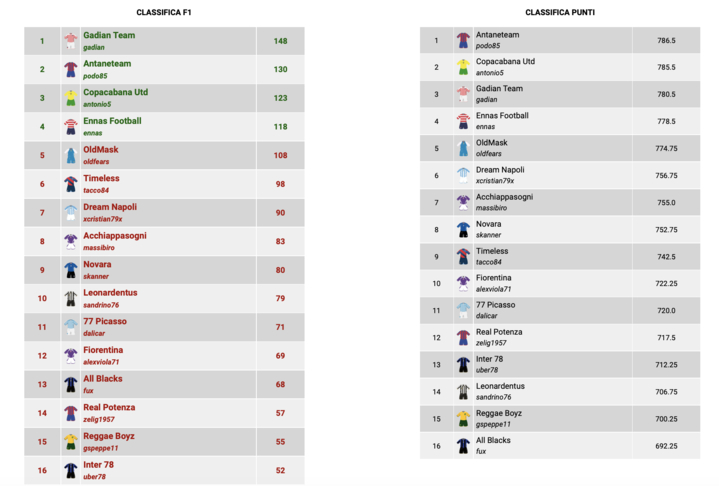Click Ennas Football jersey in Classifica F1
Screen dimensions: 719x486
(x=71, y=127)
